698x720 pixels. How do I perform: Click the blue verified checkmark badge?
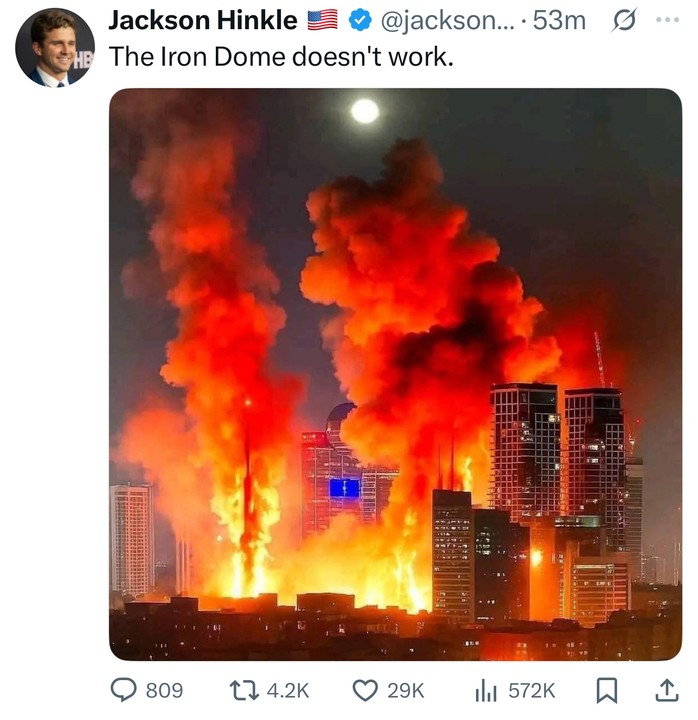[357, 20]
